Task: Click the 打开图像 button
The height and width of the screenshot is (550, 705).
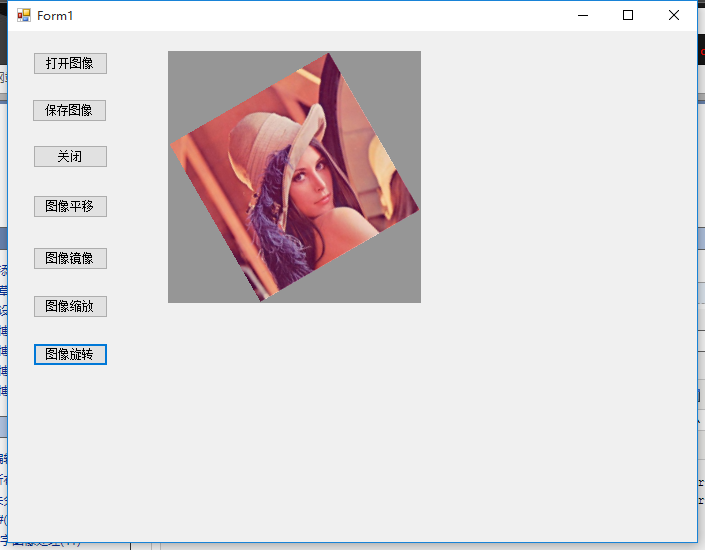Action: coord(70,63)
